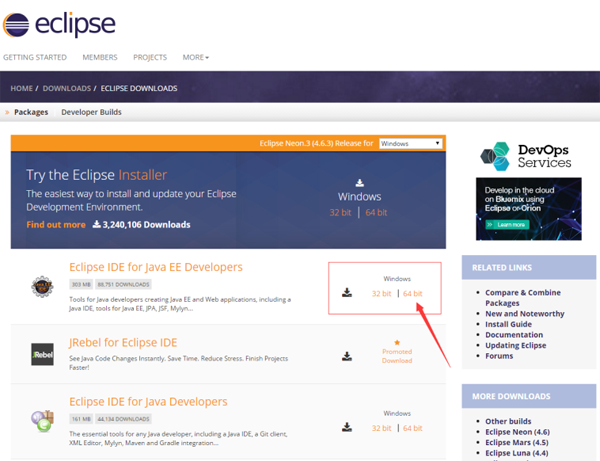600x461 pixels.
Task: Click download icon in JRebel row
Action: point(347,357)
